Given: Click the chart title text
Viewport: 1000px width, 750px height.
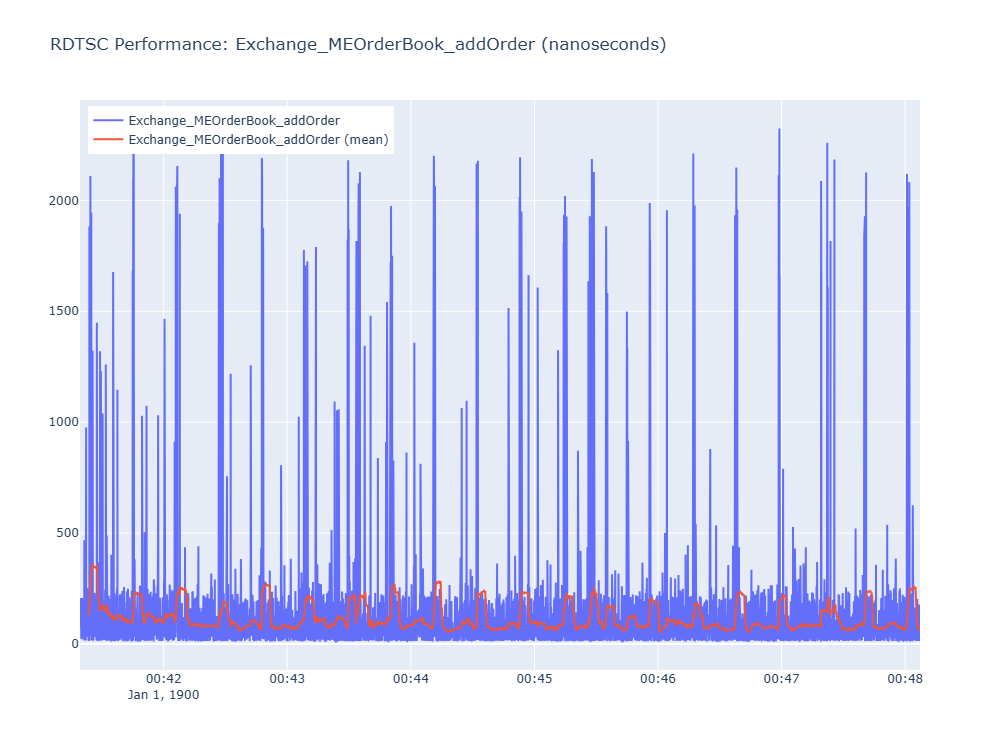Looking at the screenshot, I should [x=358, y=45].
